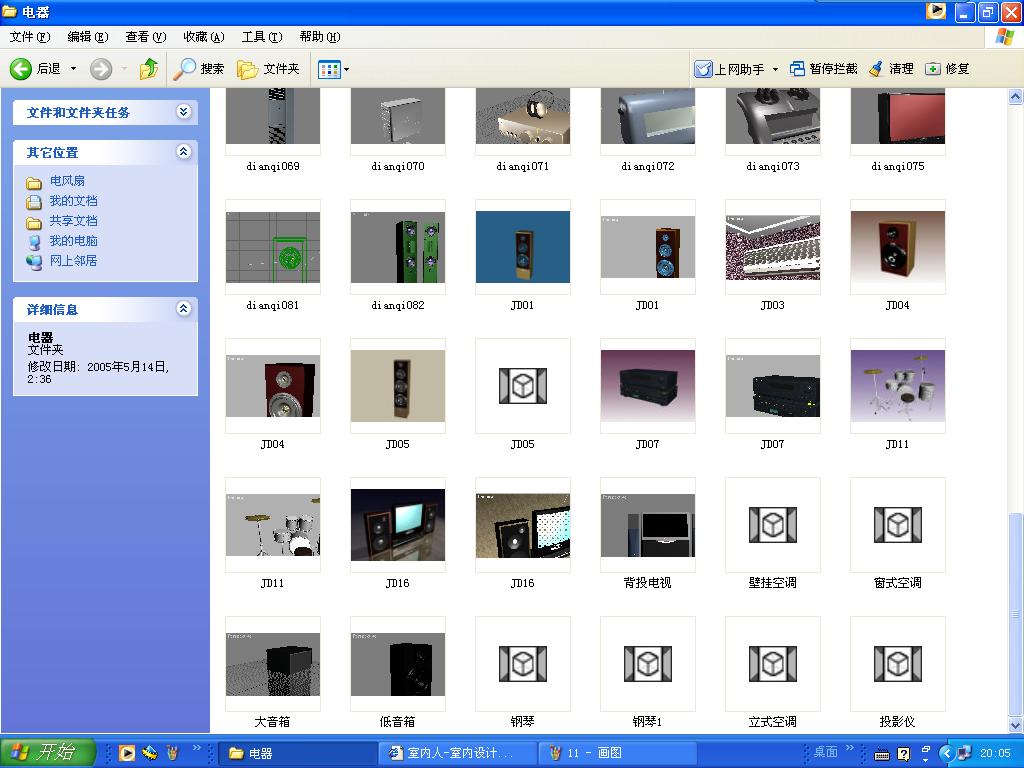Viewport: 1024px width, 768px height.
Task: Expand the 文件和文件夹任务 panel
Action: click(x=184, y=112)
